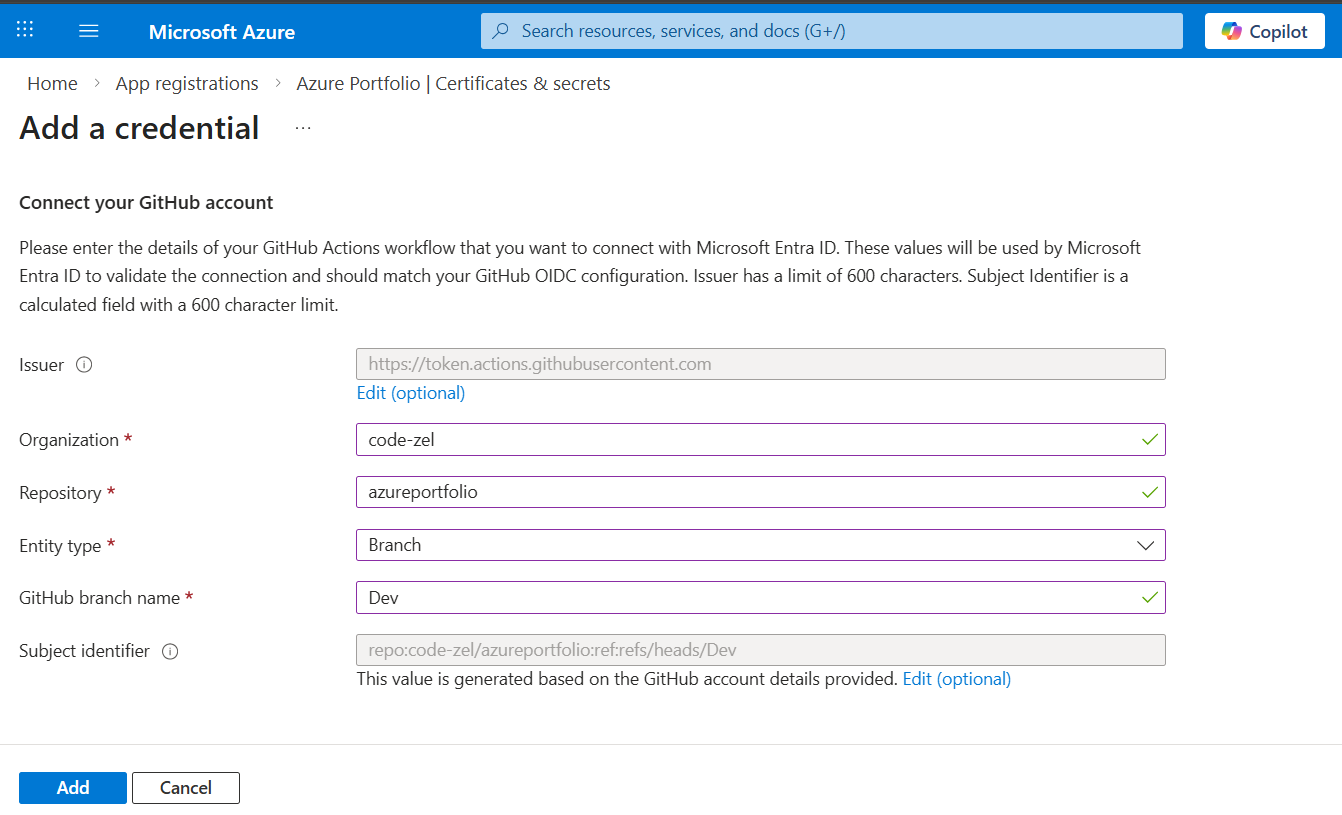Open App registrations from the breadcrumb trail

pos(186,83)
